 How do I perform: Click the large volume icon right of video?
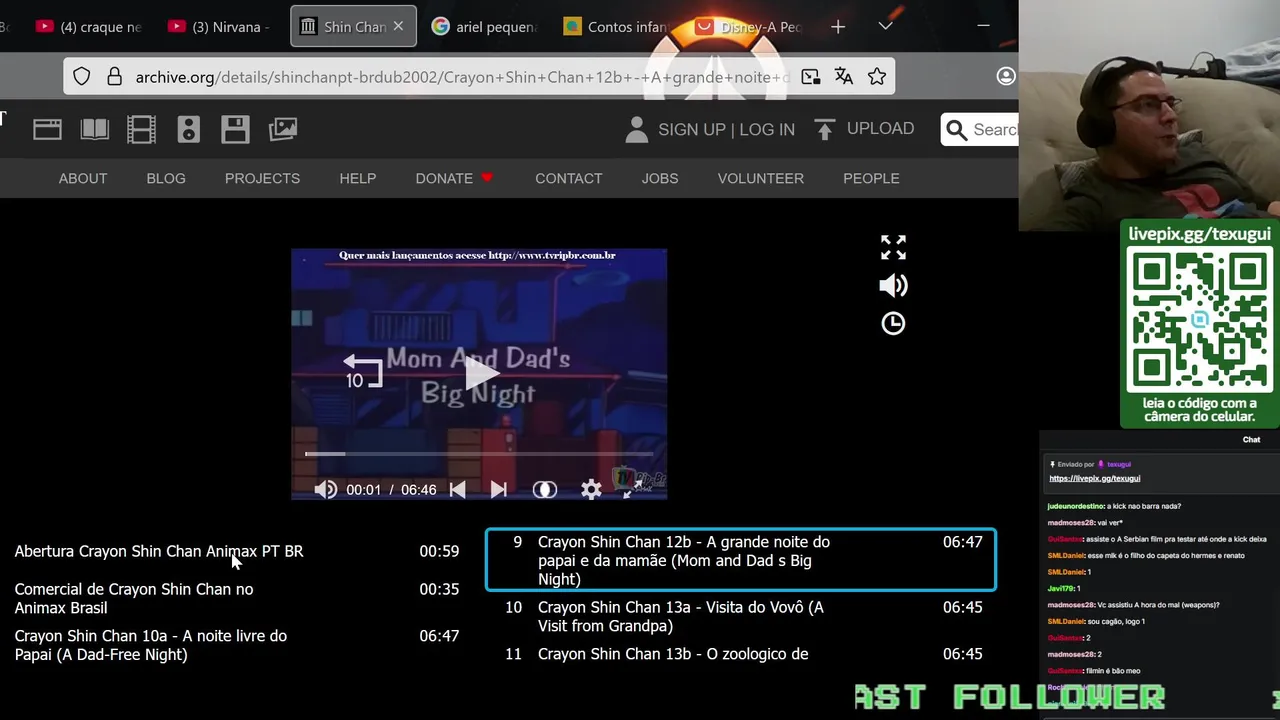pos(893,285)
